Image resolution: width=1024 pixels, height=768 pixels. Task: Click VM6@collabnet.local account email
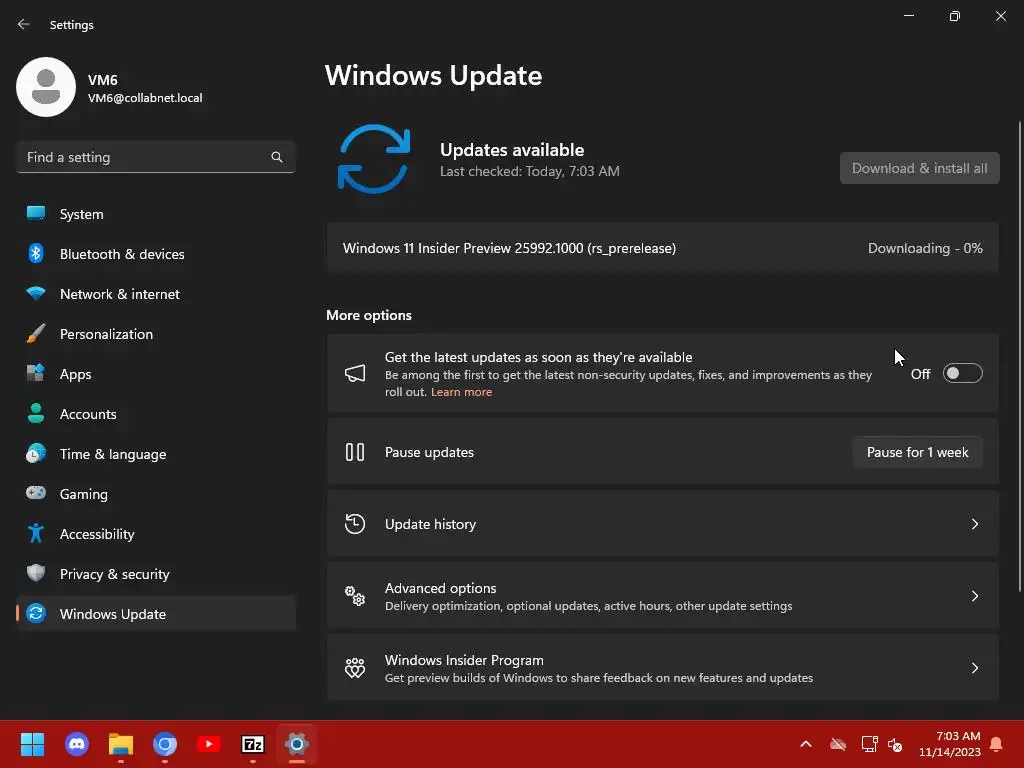[145, 98]
